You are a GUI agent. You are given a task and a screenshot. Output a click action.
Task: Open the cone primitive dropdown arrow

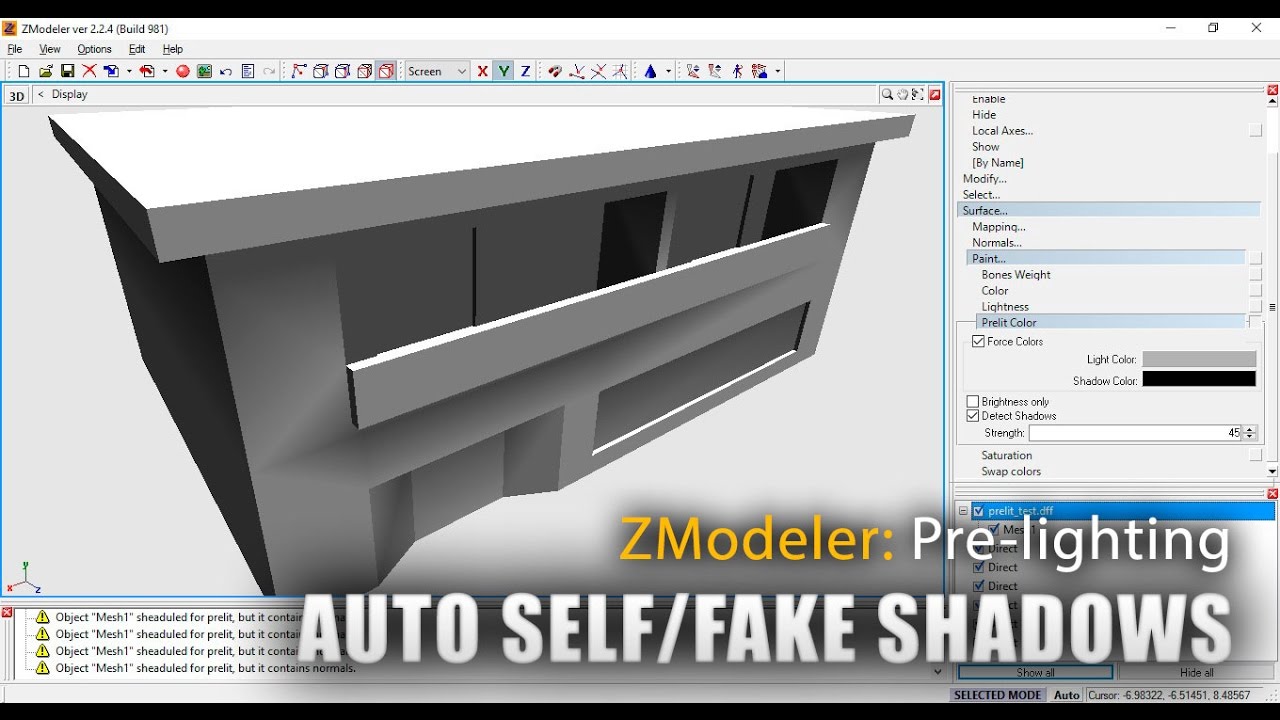pyautogui.click(x=668, y=71)
